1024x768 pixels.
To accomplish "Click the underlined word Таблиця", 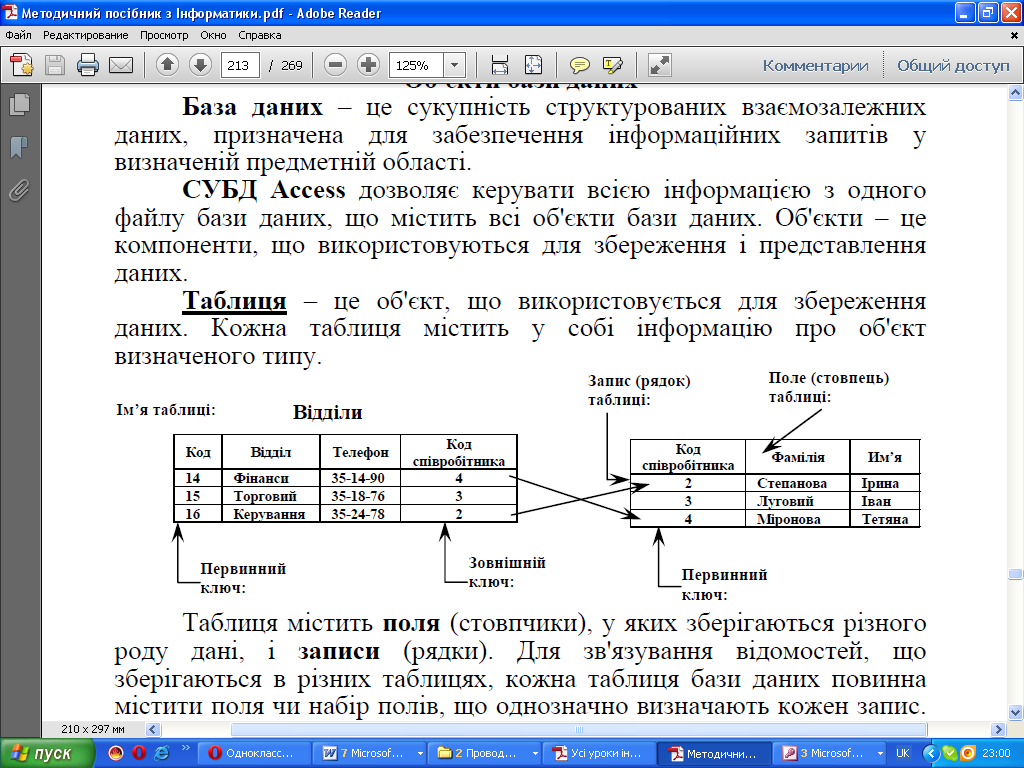I will pos(234,301).
